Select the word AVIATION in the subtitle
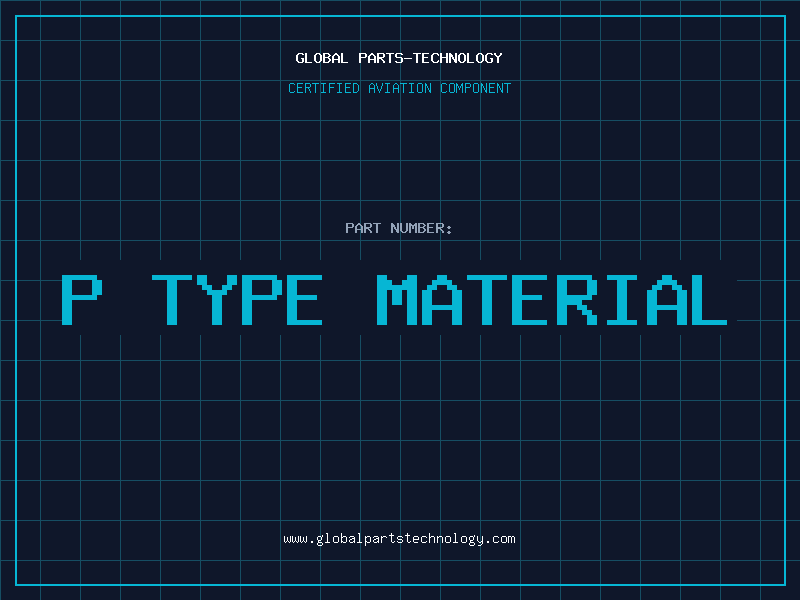 [400, 88]
